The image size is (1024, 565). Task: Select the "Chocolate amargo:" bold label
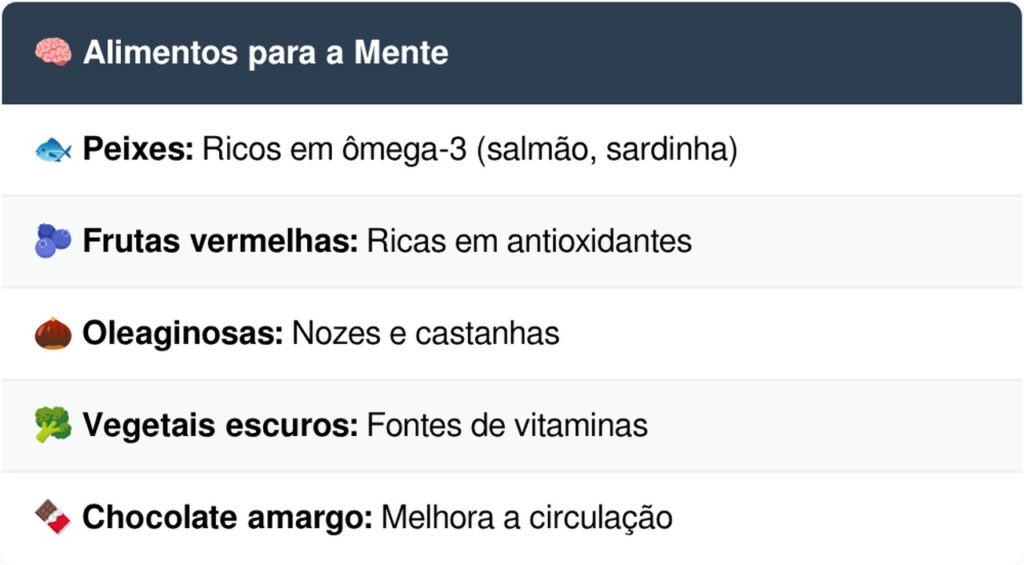tap(227, 517)
